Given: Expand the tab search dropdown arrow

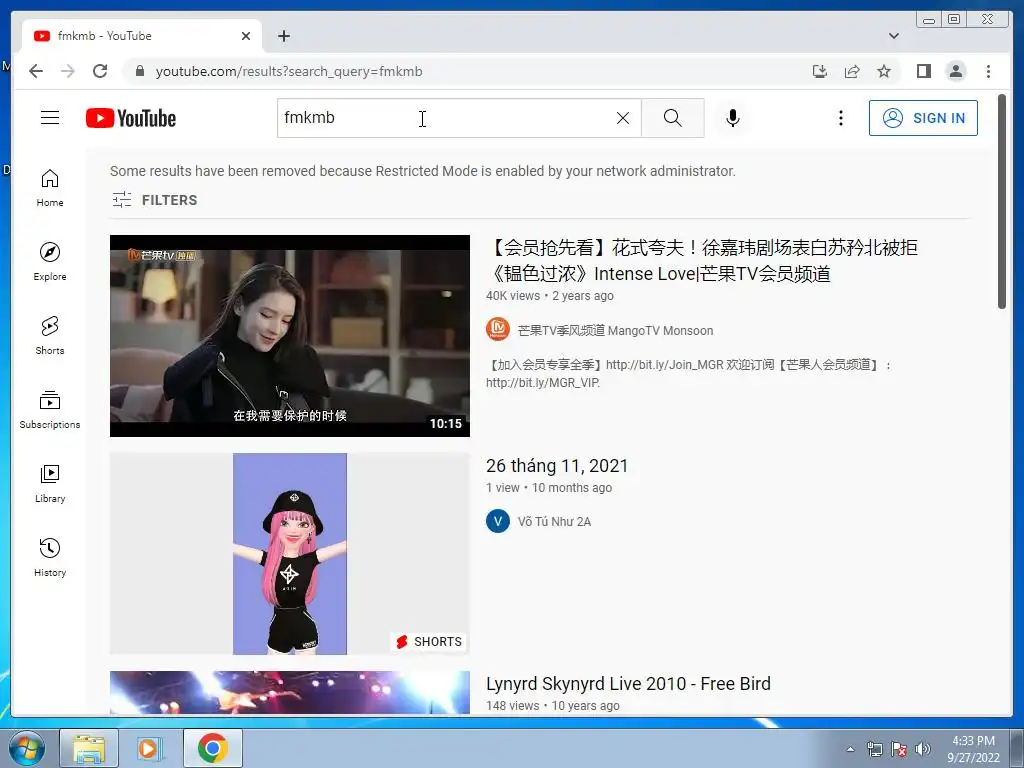Looking at the screenshot, I should point(893,36).
